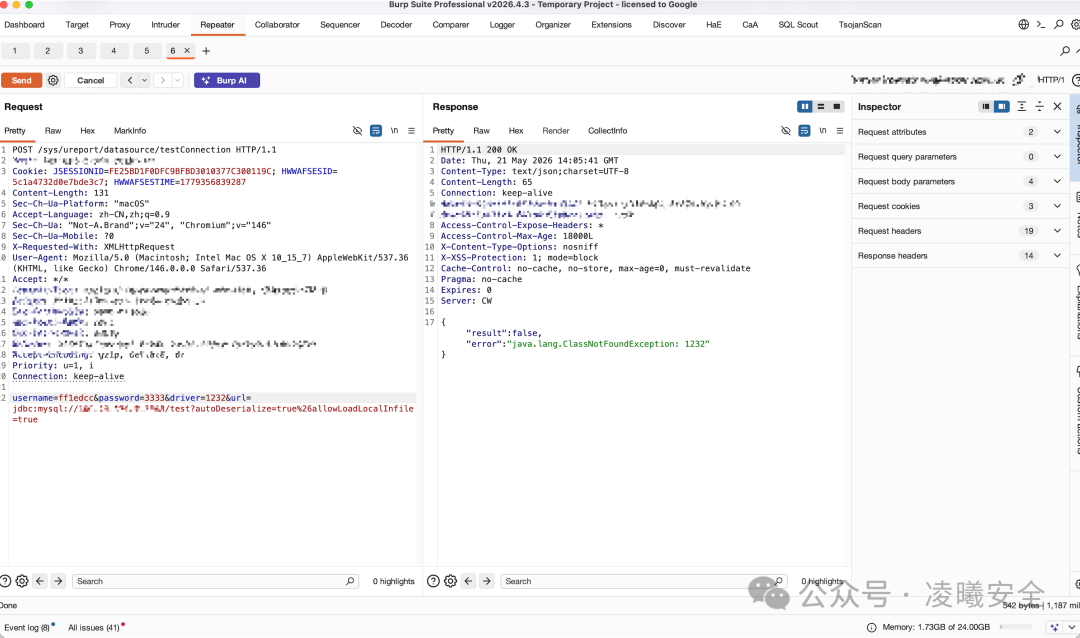Open Event log (8)

coord(27,627)
